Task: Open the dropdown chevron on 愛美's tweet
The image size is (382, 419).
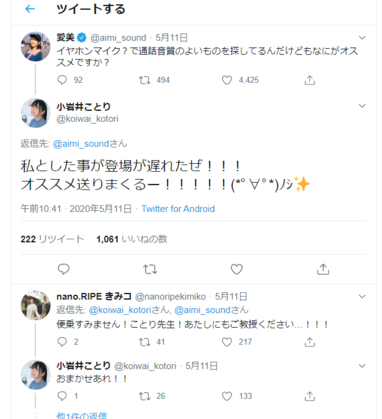Action: [362, 38]
